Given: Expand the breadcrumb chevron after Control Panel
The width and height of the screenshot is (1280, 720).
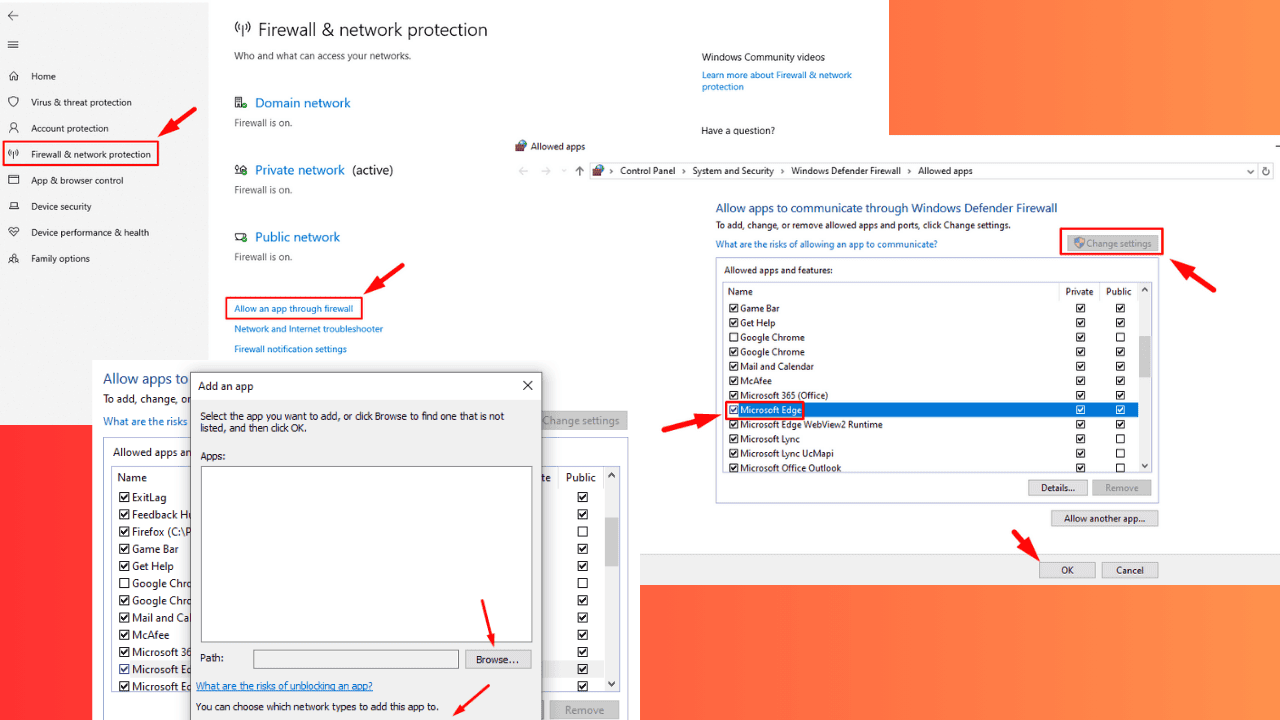Looking at the screenshot, I should (684, 171).
